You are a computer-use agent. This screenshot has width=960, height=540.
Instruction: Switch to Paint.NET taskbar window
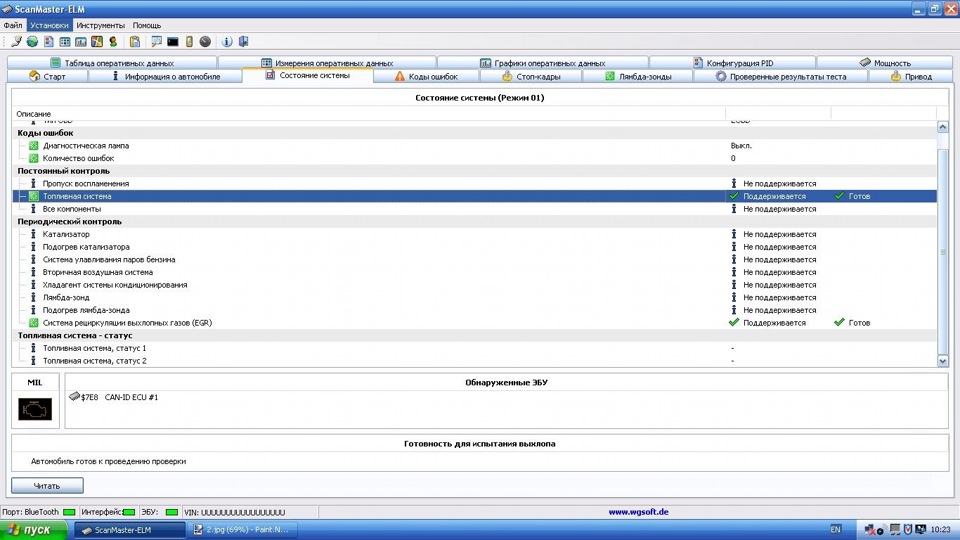point(242,530)
